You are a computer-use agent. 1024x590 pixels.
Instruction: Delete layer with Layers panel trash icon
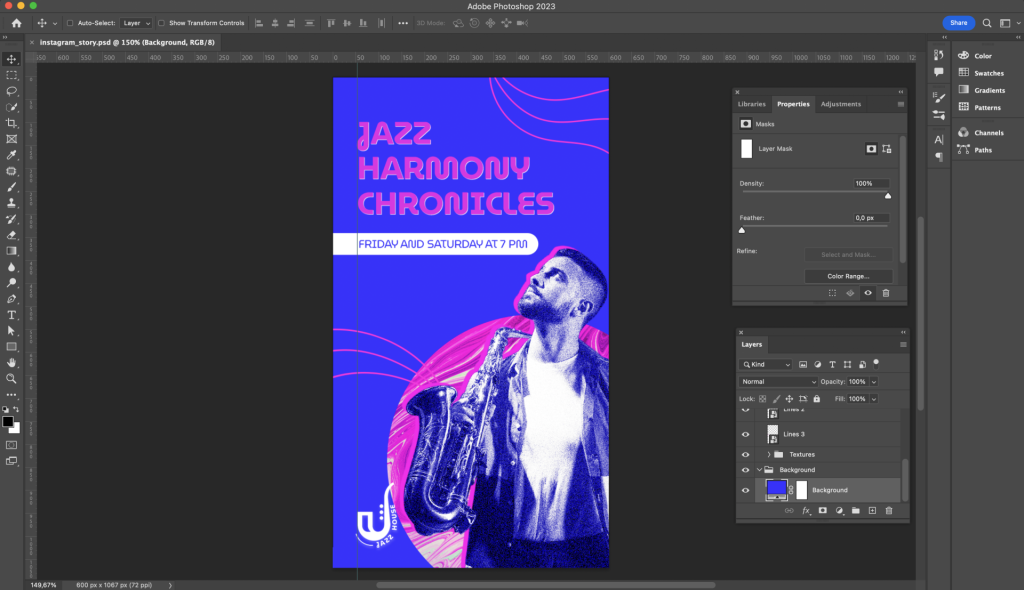(x=888, y=510)
